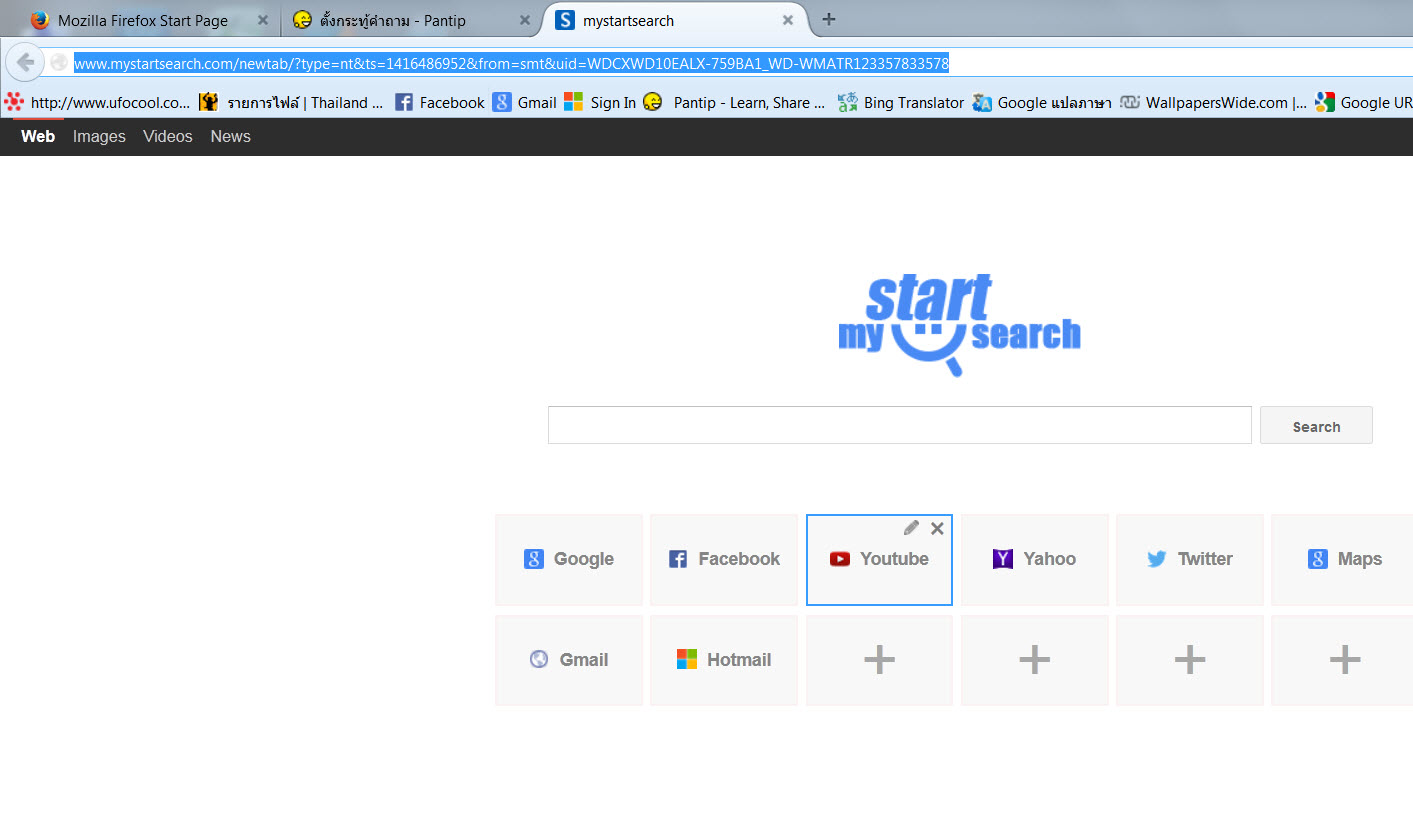Open the Microsoft Sign In bookmark
This screenshot has height=824, width=1413.
pyautogui.click(x=600, y=102)
